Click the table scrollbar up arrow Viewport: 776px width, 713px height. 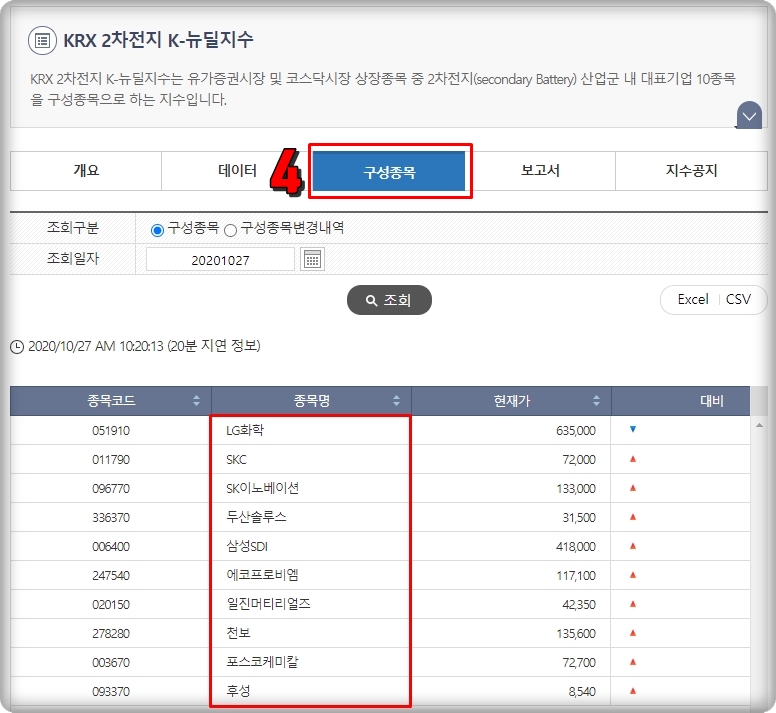pos(759,425)
